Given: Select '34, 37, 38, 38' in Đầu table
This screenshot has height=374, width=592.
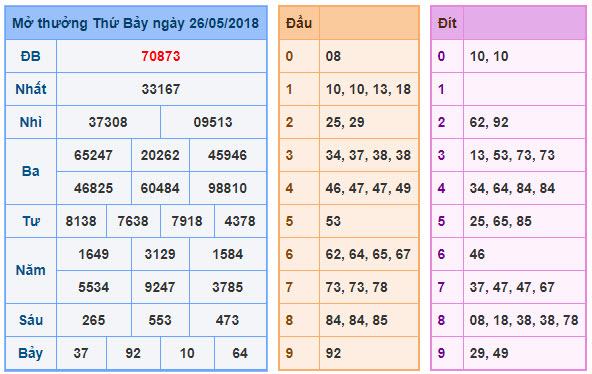Looking at the screenshot, I should point(368,155).
